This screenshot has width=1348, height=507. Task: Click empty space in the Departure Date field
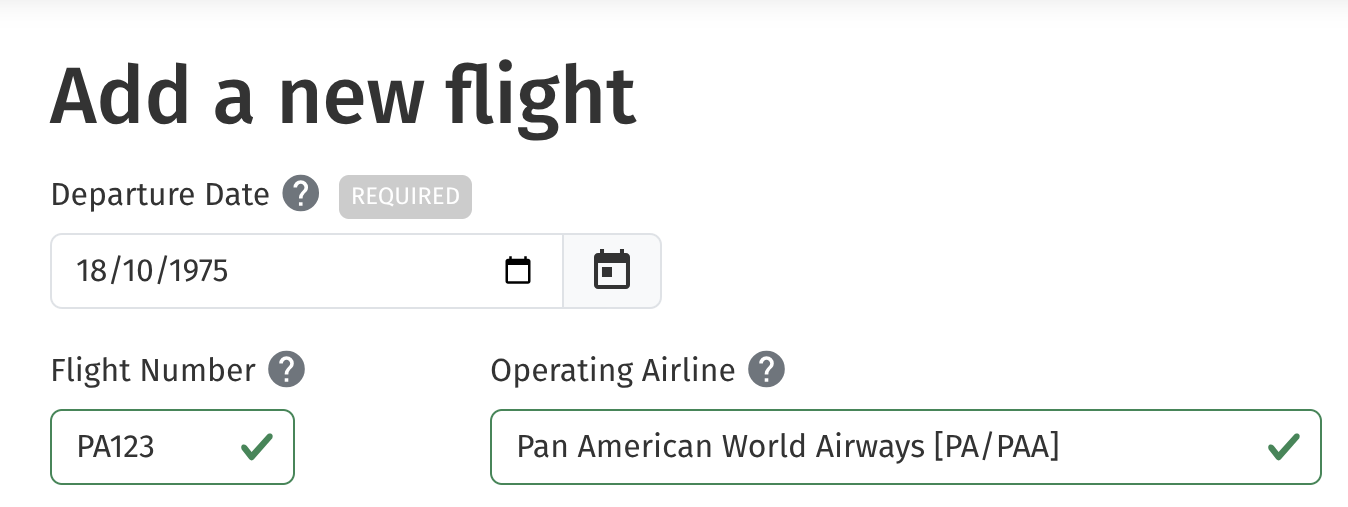(x=370, y=271)
